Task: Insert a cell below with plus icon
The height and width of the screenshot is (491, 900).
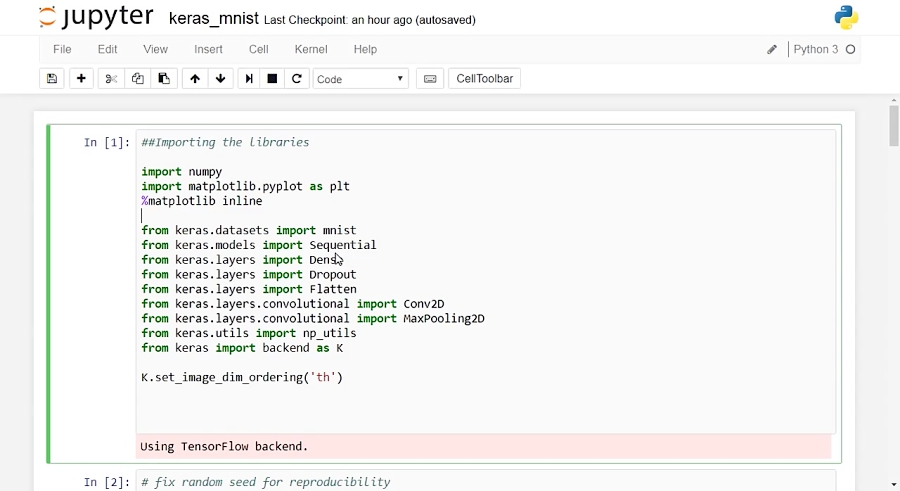Action: pos(82,79)
